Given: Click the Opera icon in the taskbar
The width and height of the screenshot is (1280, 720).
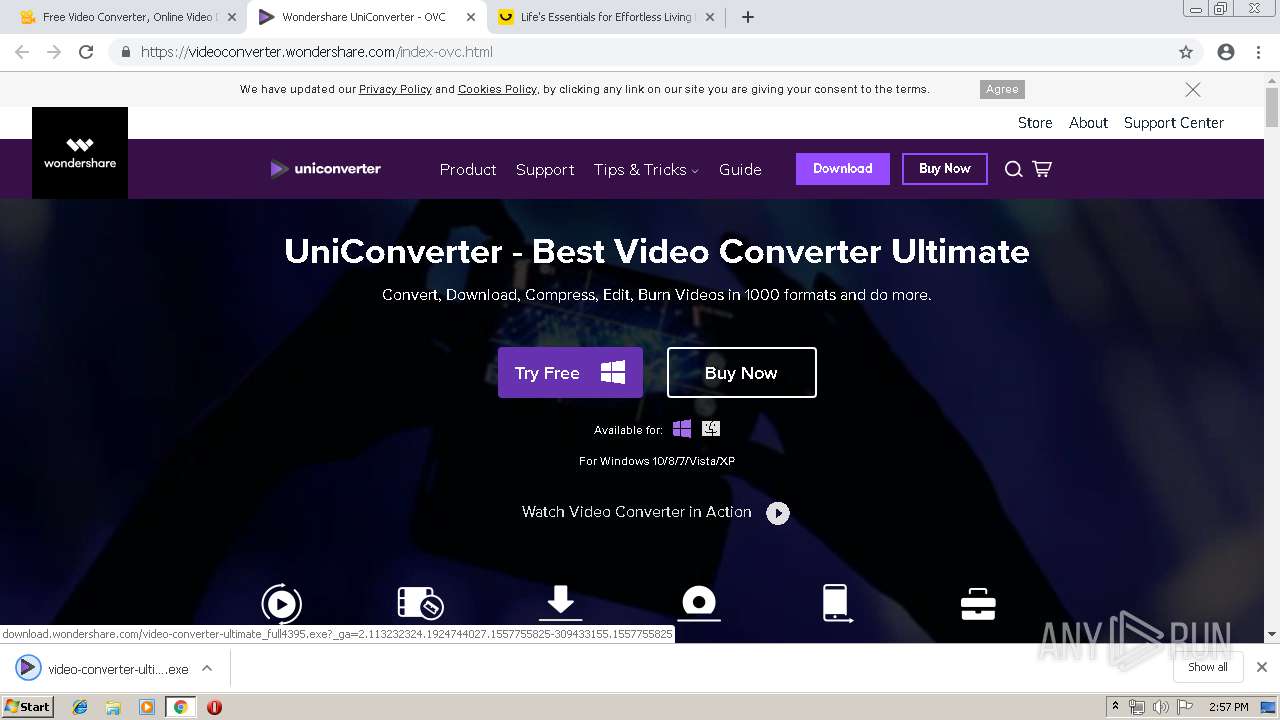Looking at the screenshot, I should [214, 707].
